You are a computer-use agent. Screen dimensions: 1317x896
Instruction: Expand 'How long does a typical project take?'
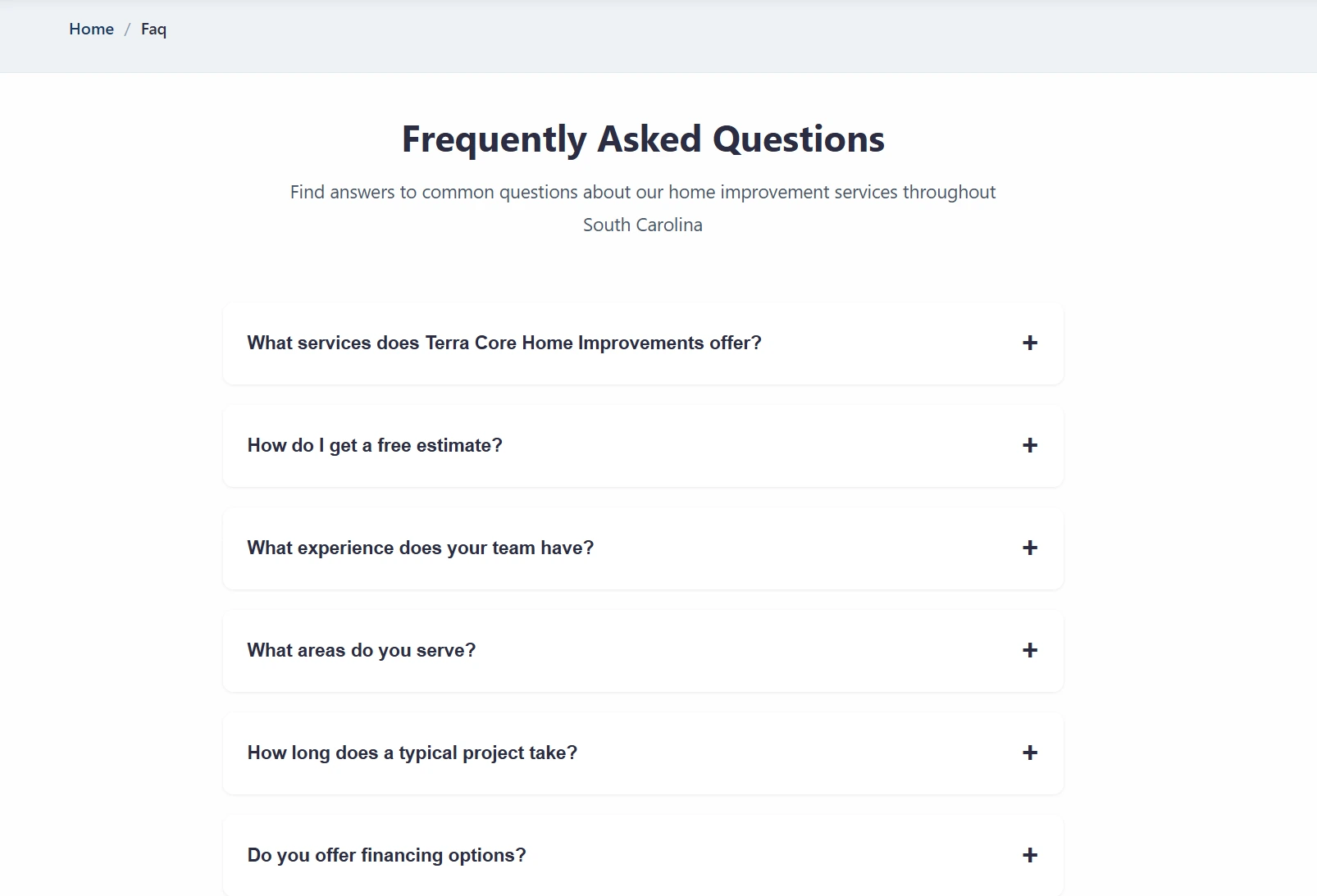pos(412,753)
